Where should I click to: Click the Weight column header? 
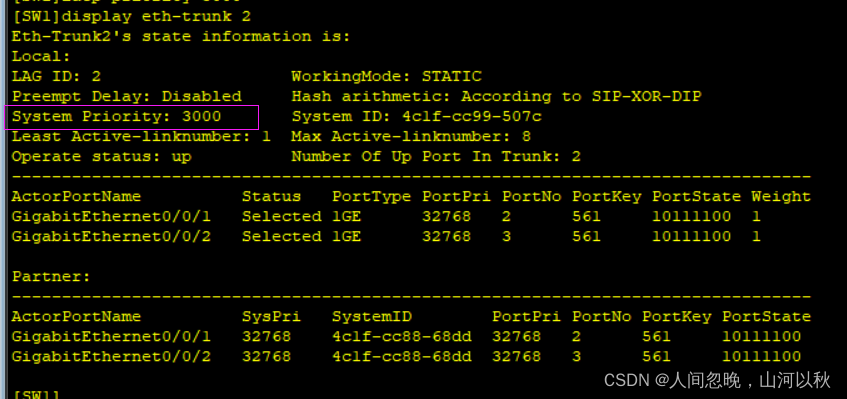pos(781,197)
